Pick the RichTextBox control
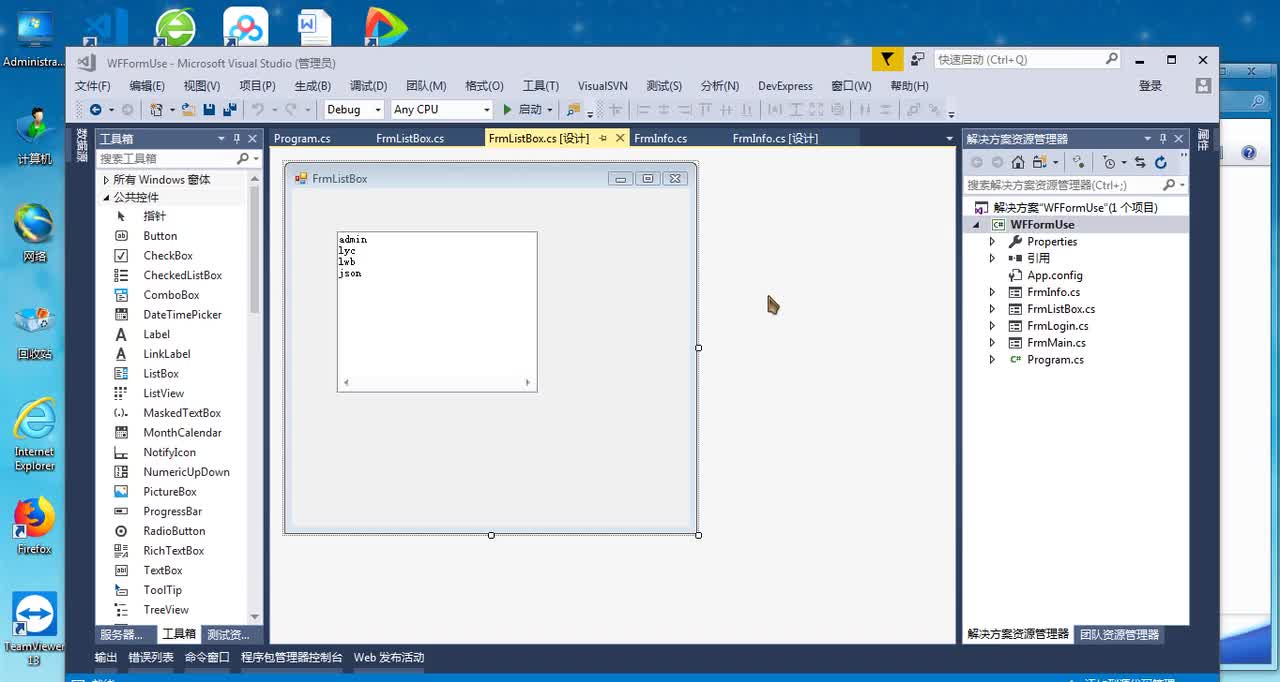This screenshot has height=682, width=1280. 173,551
